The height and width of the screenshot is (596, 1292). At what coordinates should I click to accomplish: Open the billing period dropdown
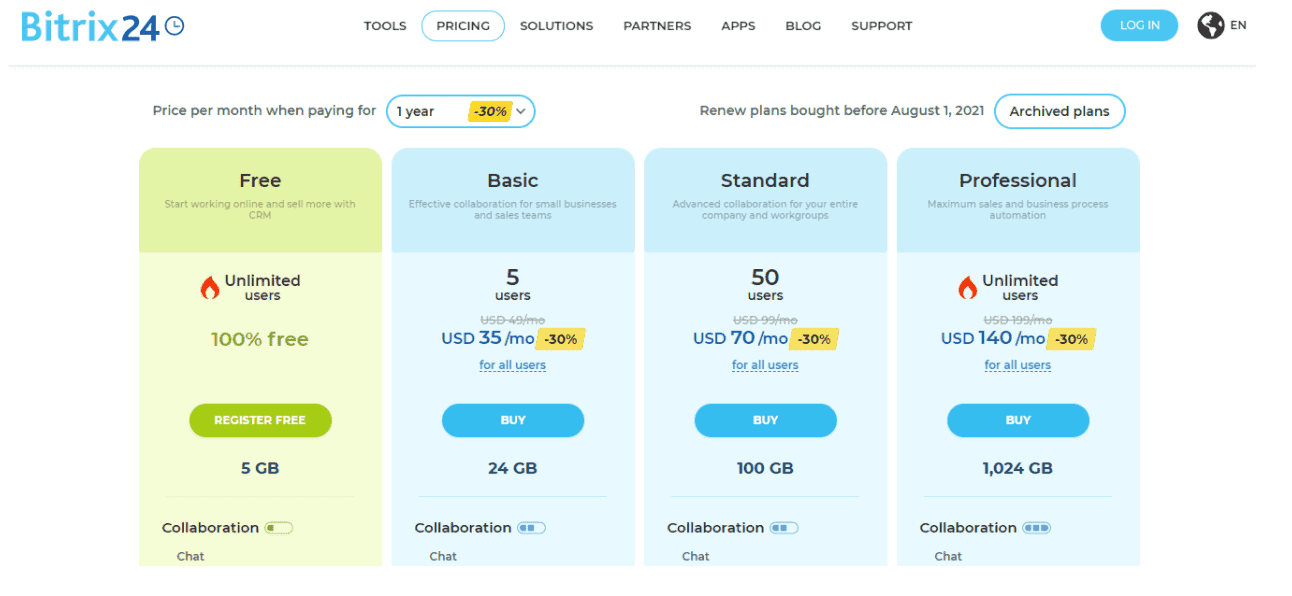461,111
